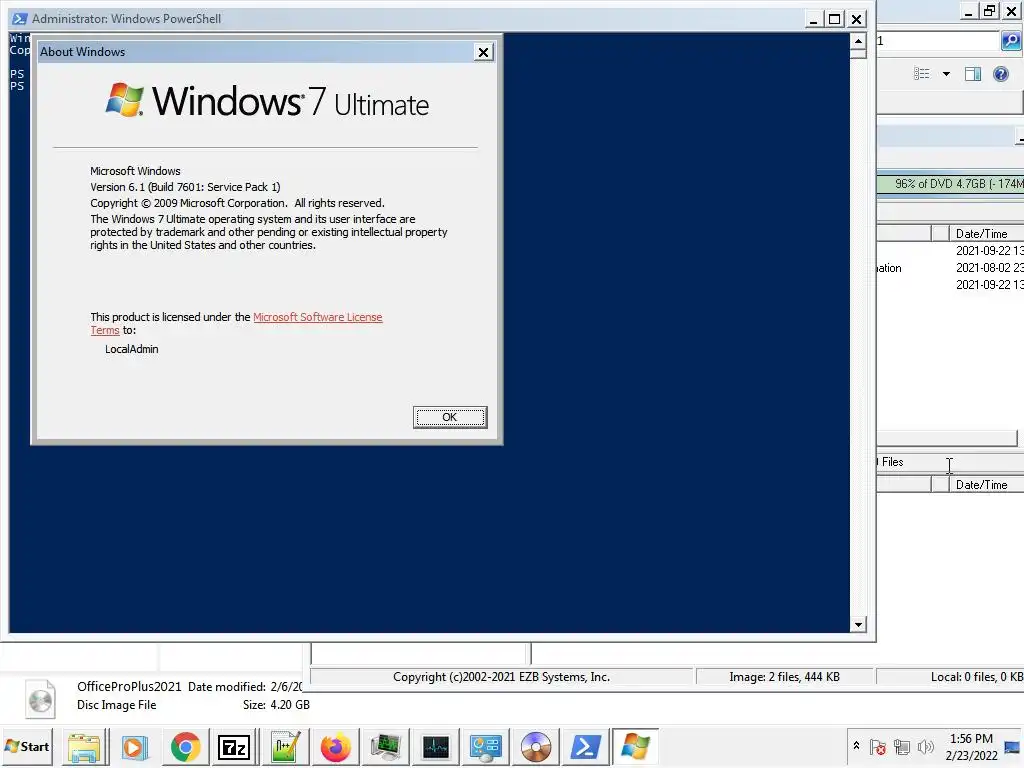Open 7-Zip from the taskbar
This screenshot has height=768, width=1024.
tap(234, 747)
